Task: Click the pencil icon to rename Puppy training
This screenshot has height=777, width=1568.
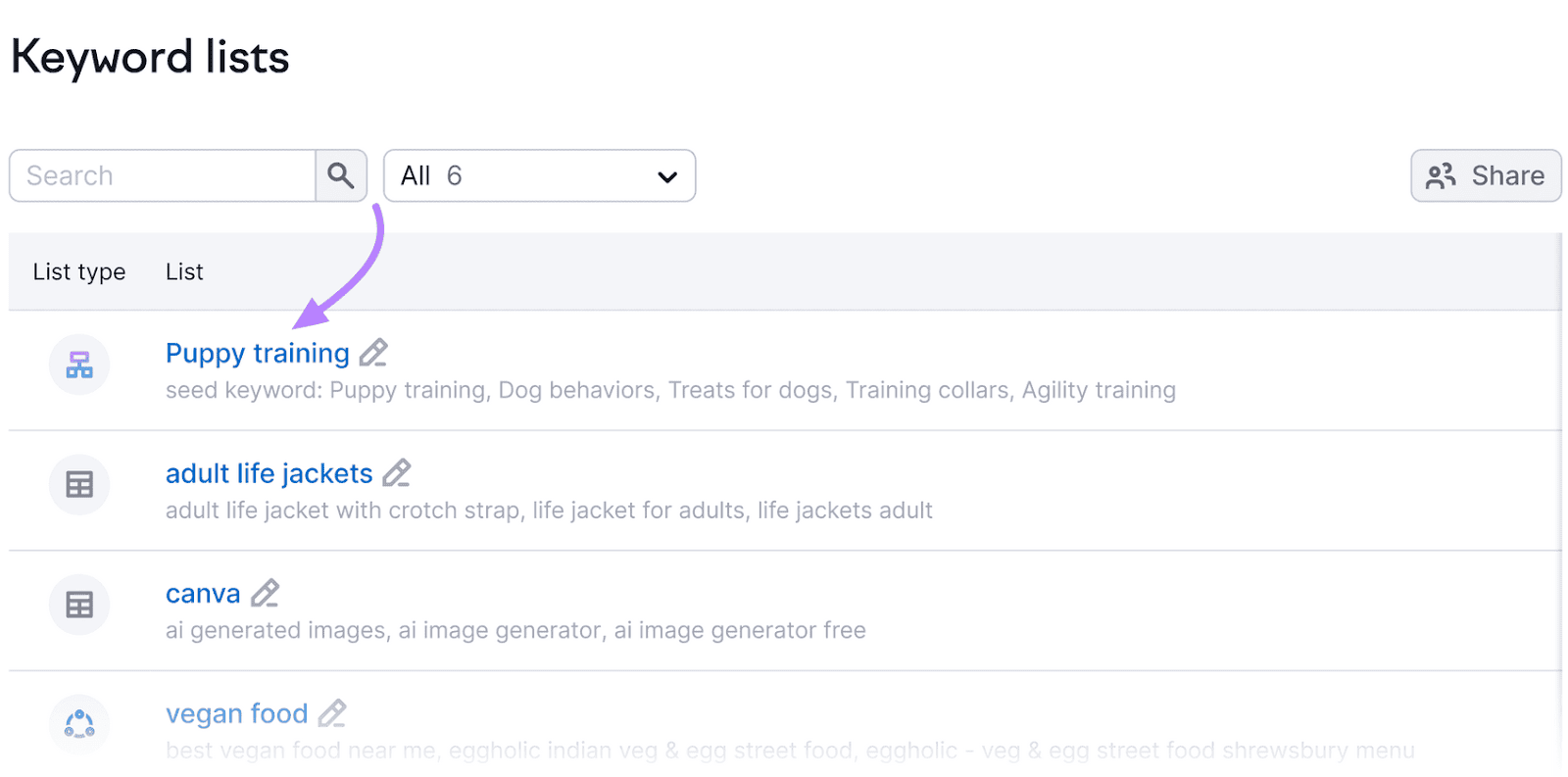Action: (373, 353)
